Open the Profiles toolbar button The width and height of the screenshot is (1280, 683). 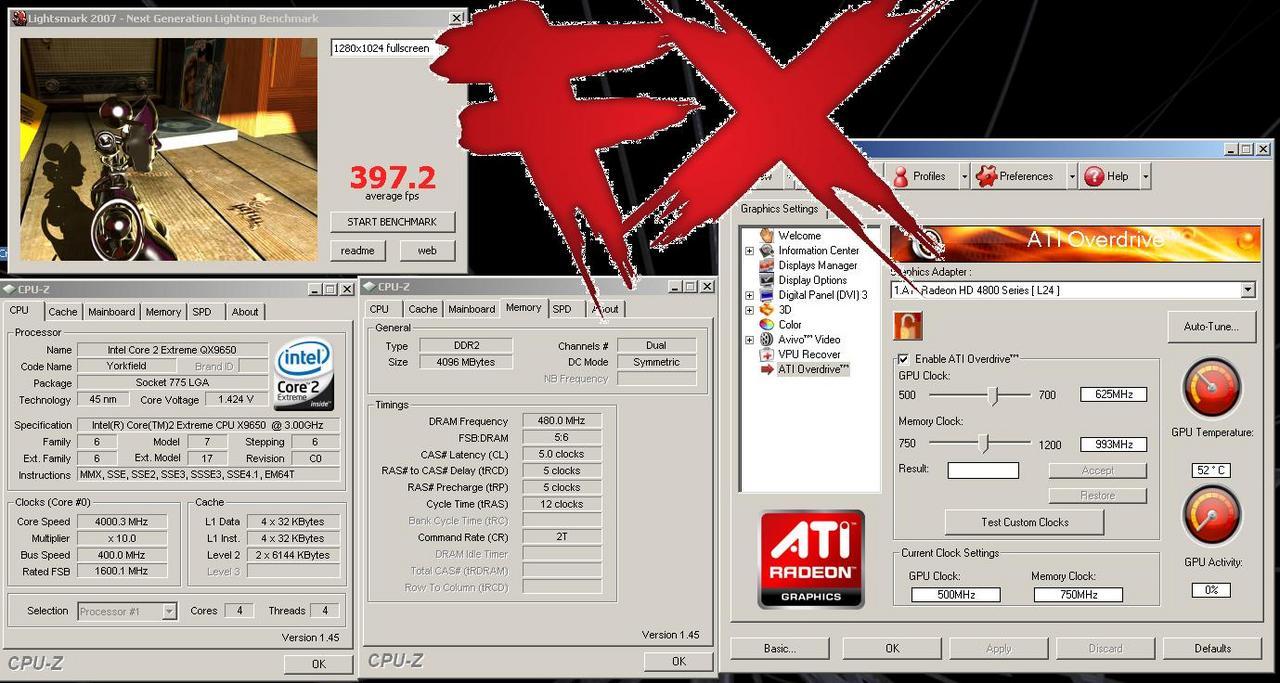pyautogui.click(x=919, y=176)
